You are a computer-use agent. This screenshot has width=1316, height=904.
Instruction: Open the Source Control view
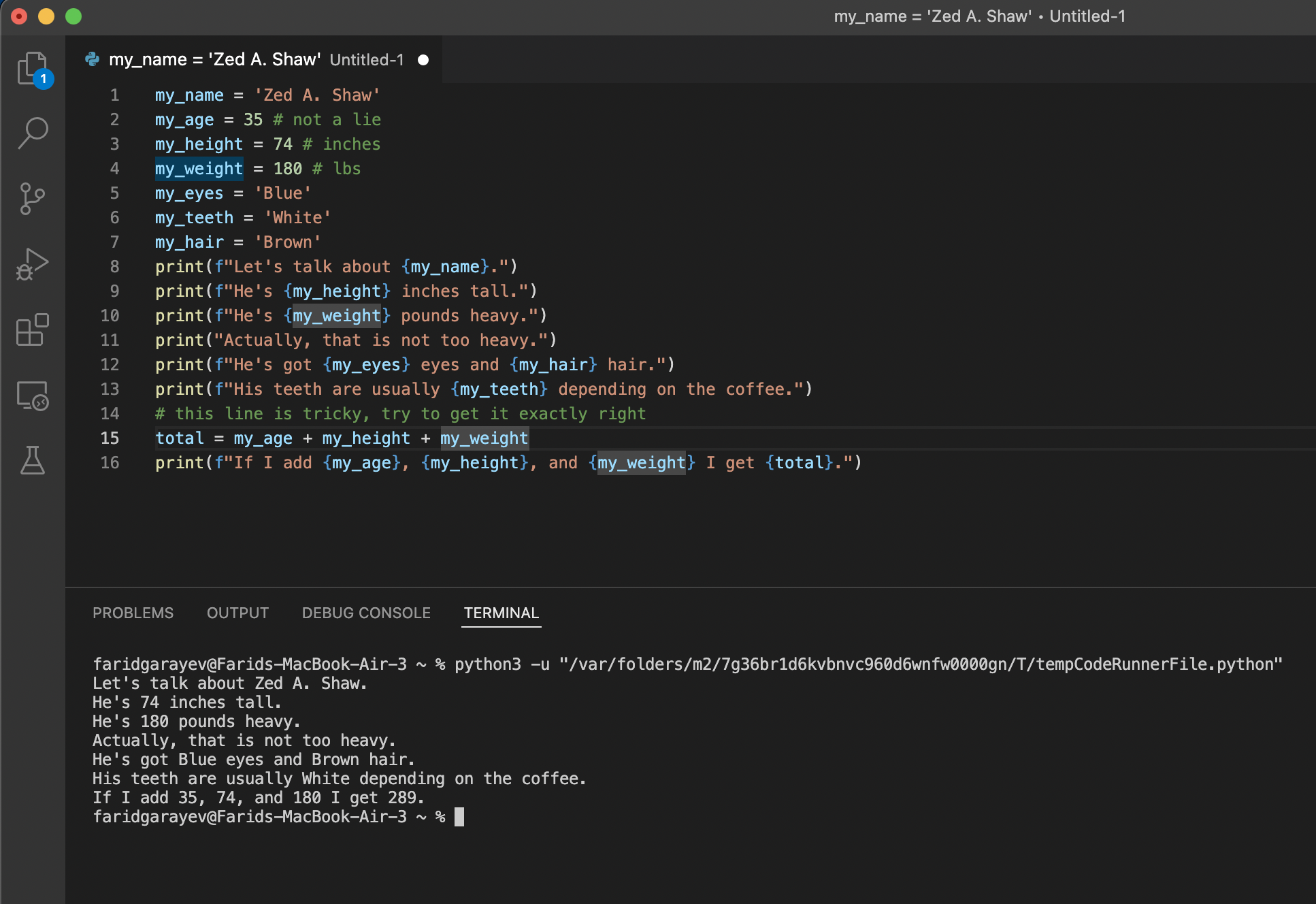[x=33, y=197]
